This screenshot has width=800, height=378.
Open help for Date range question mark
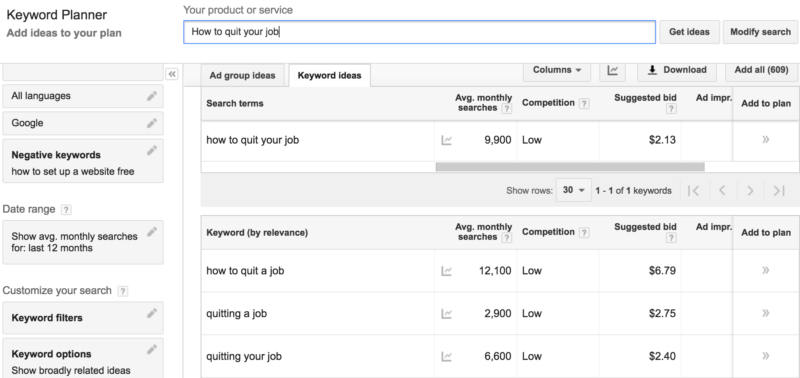pyautogui.click(x=66, y=209)
